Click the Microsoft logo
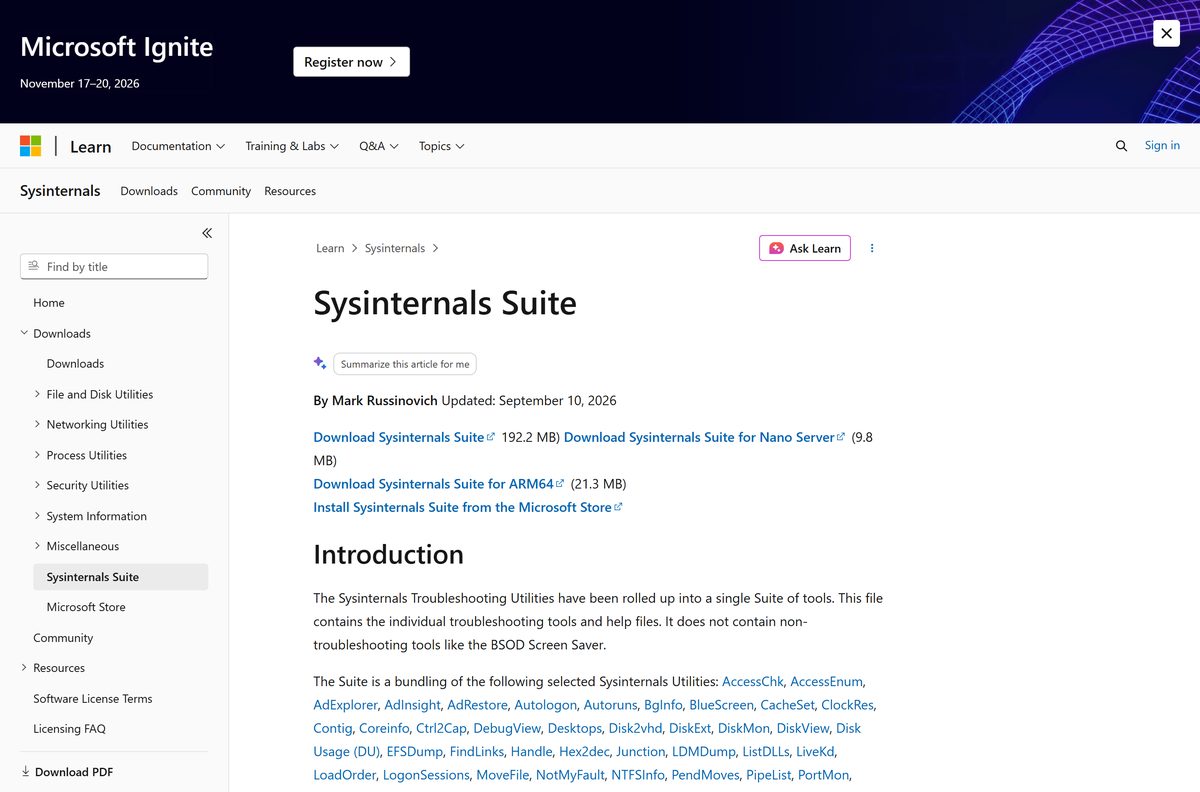 coord(31,146)
